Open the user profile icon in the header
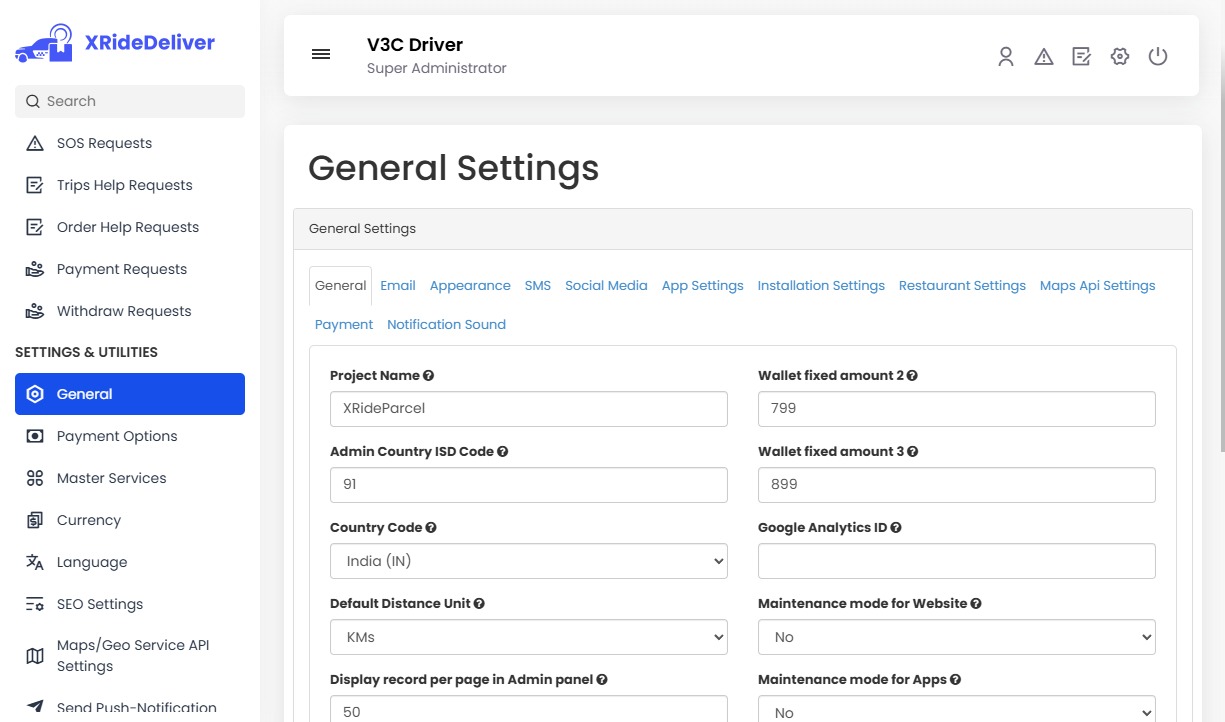The image size is (1225, 722). coord(1005,57)
